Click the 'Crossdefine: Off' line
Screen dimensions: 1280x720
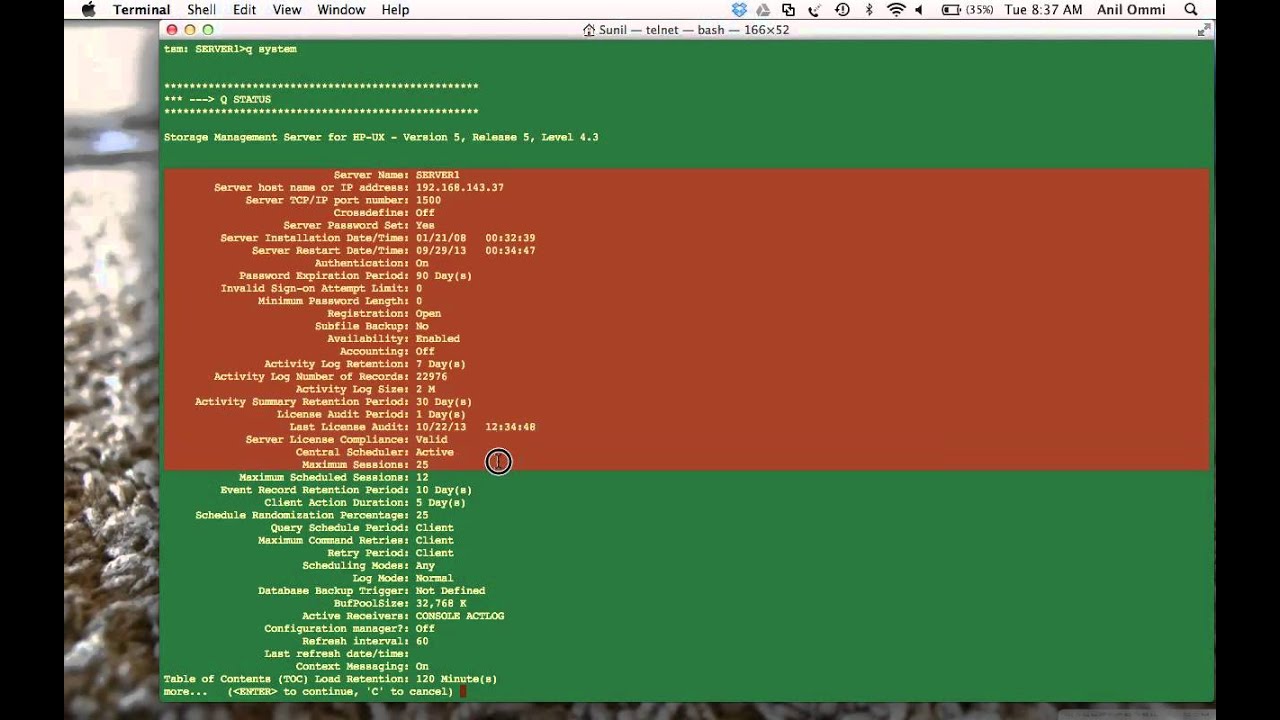pyautogui.click(x=384, y=213)
